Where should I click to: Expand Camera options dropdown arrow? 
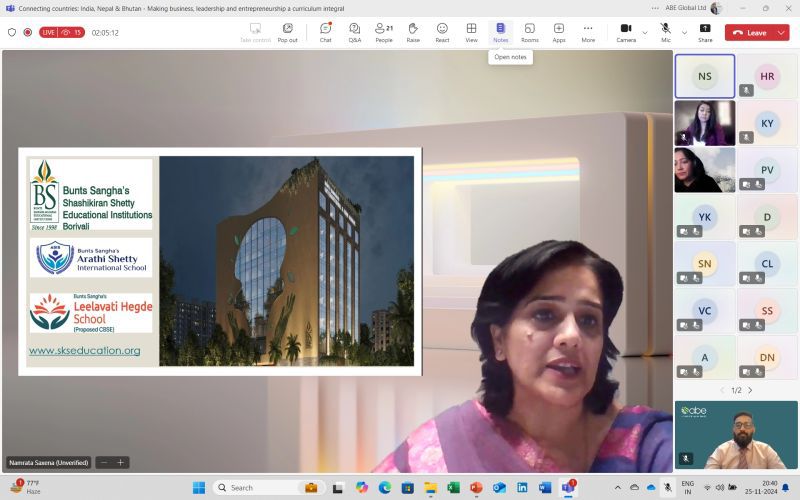pyautogui.click(x=645, y=33)
